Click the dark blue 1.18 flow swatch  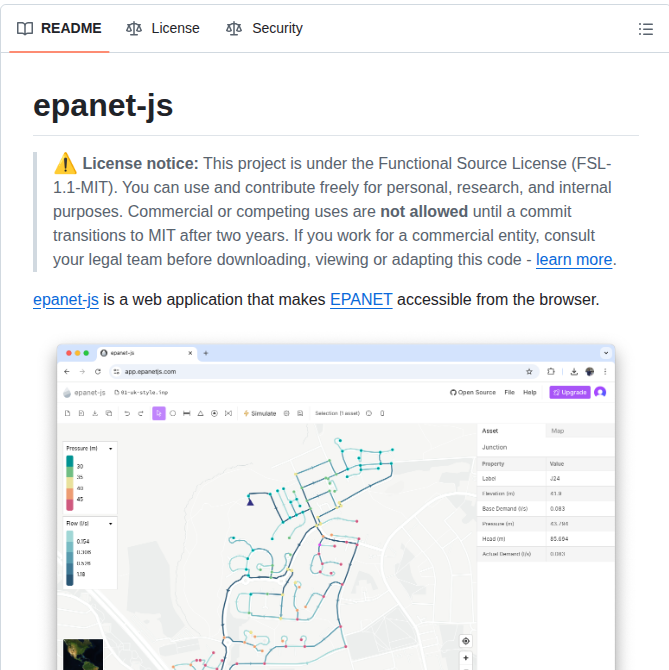(70, 580)
